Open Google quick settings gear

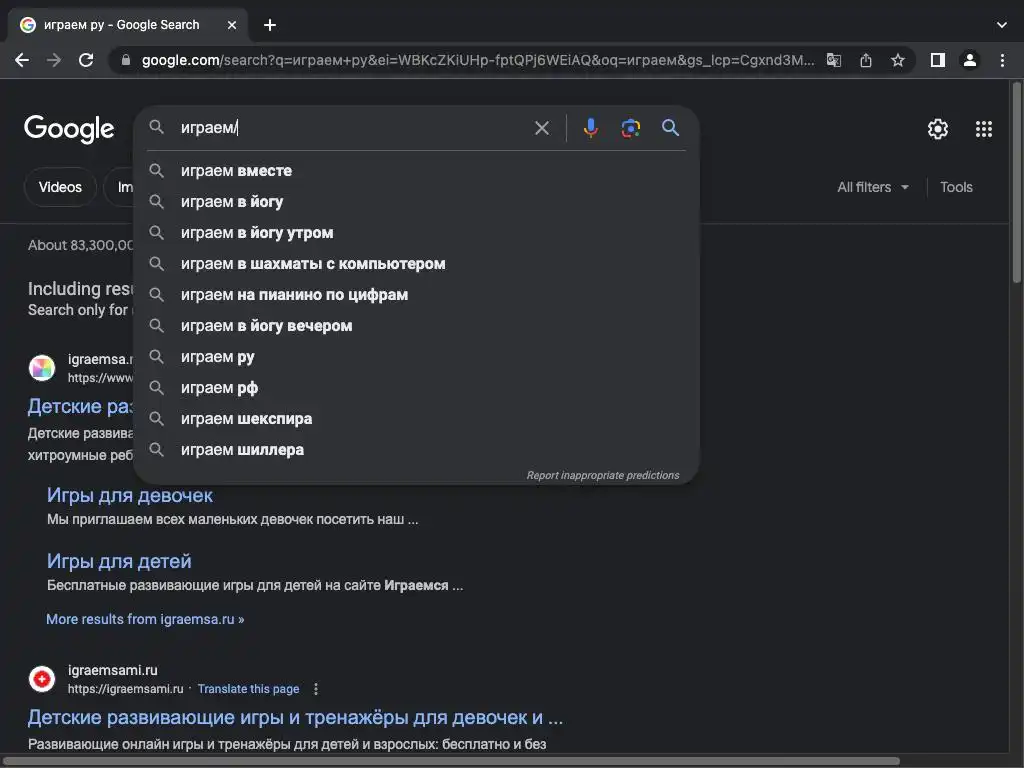click(x=938, y=129)
